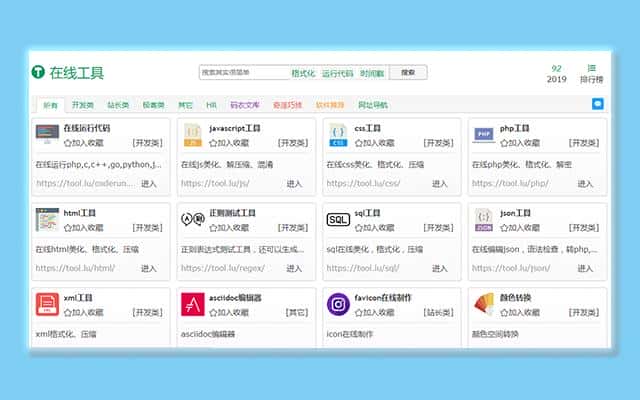The image size is (640, 400).
Task: Switch to the 极客类 tab
Action: pos(153,105)
